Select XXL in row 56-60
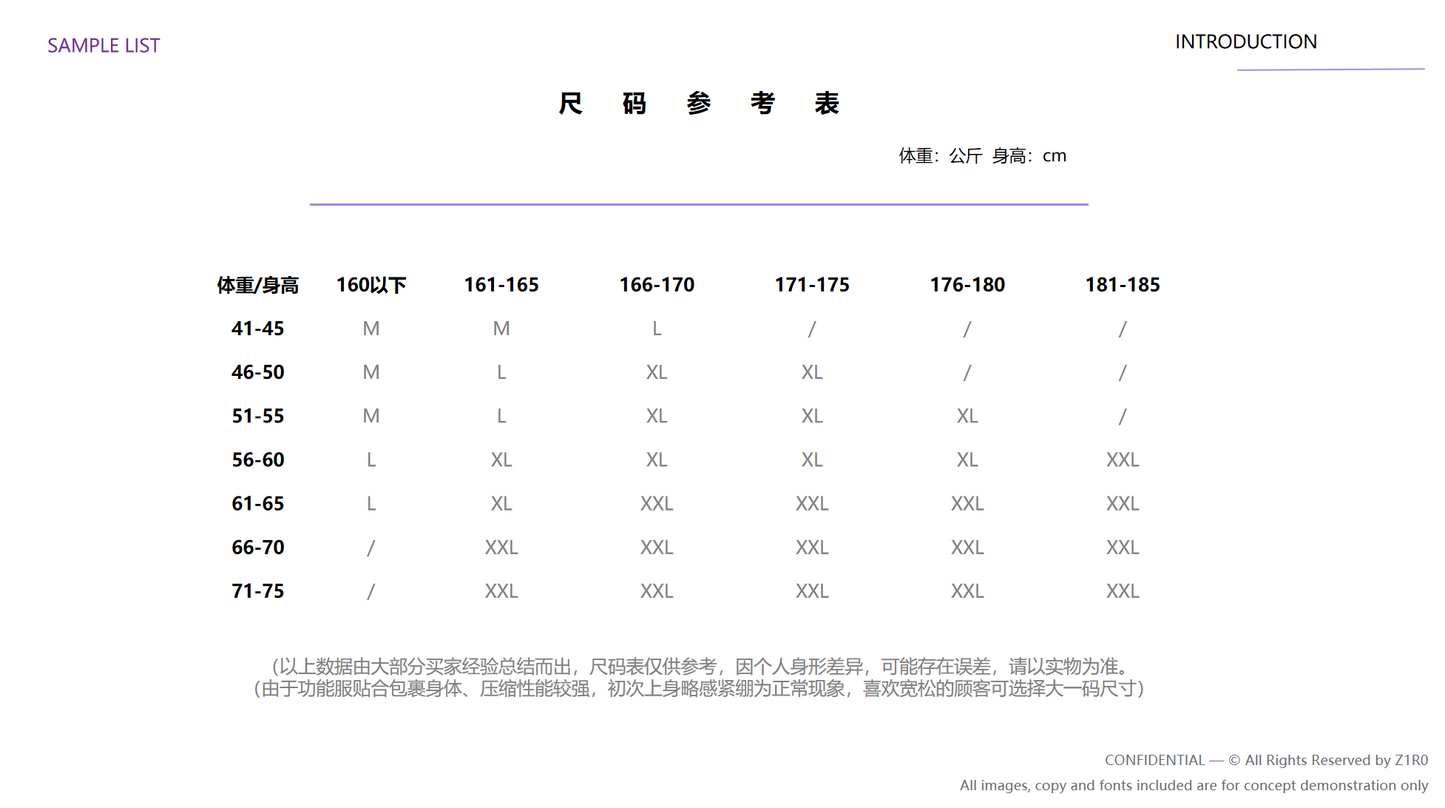 tap(1122, 460)
